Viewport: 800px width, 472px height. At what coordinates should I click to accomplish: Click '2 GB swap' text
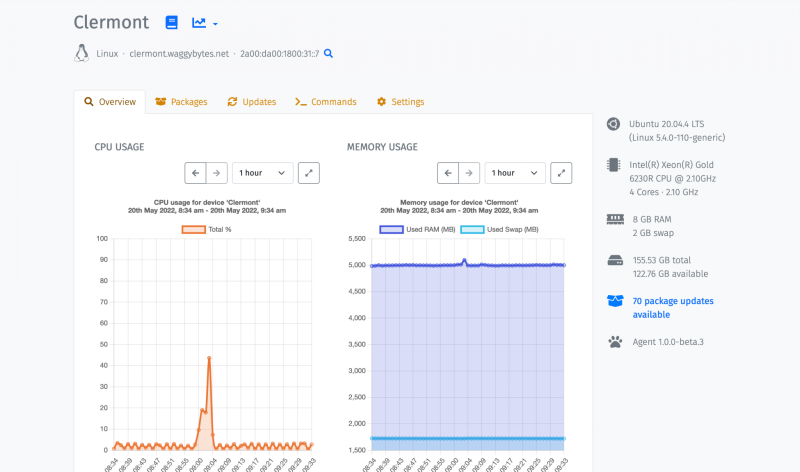coord(653,233)
